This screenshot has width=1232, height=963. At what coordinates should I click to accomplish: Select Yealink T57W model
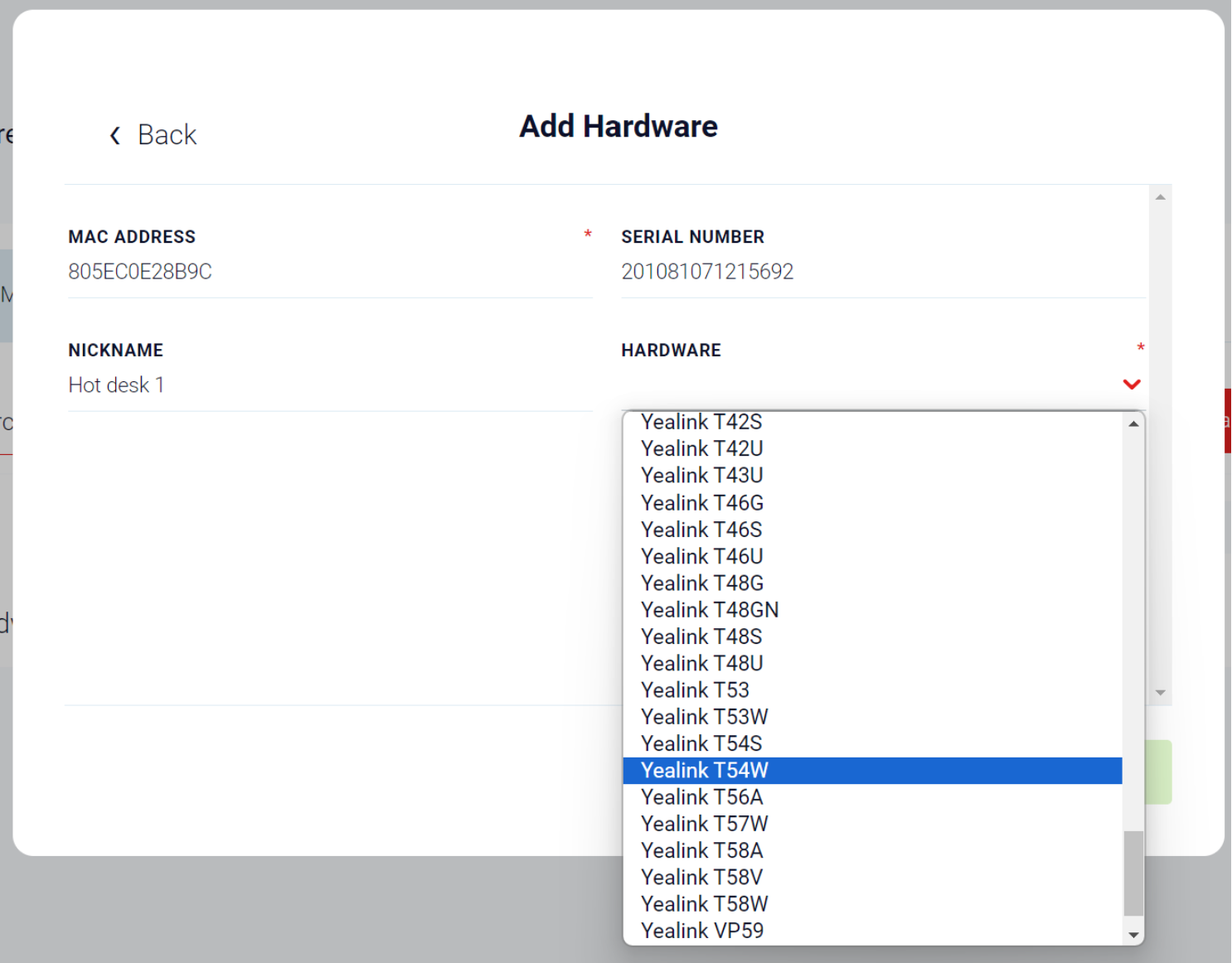pyautogui.click(x=872, y=824)
